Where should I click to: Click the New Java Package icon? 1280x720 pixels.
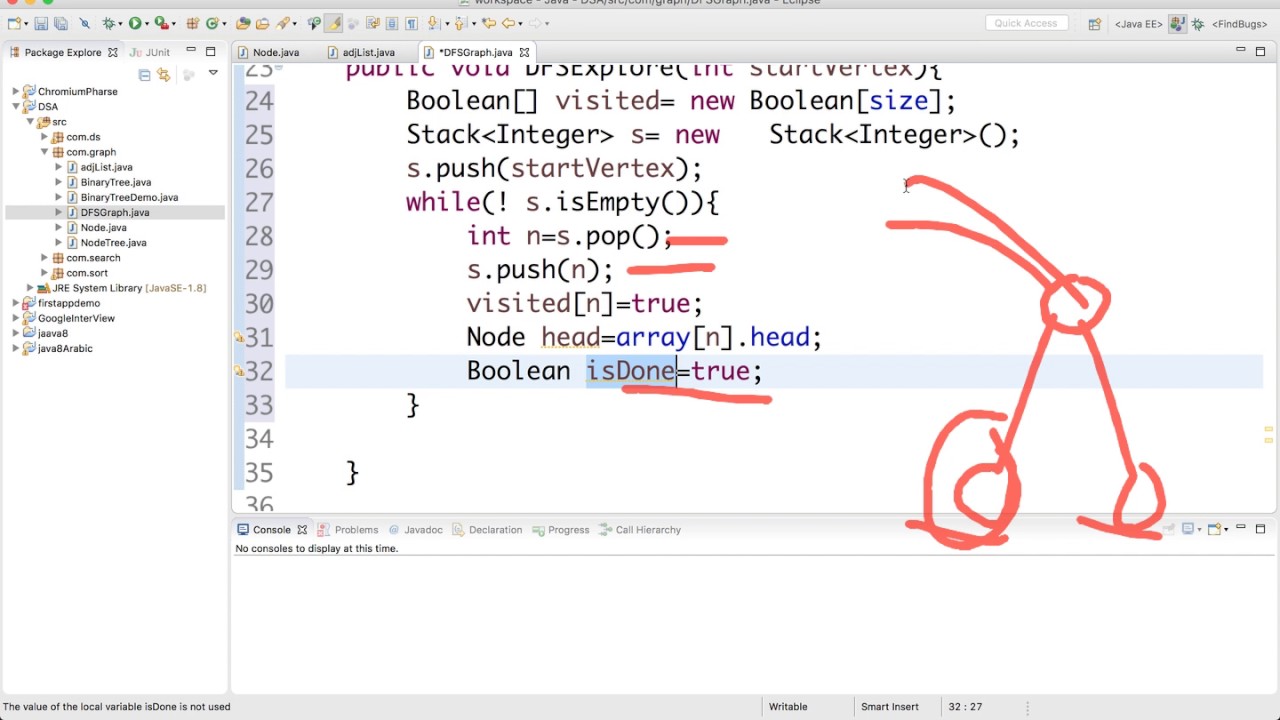point(192,23)
